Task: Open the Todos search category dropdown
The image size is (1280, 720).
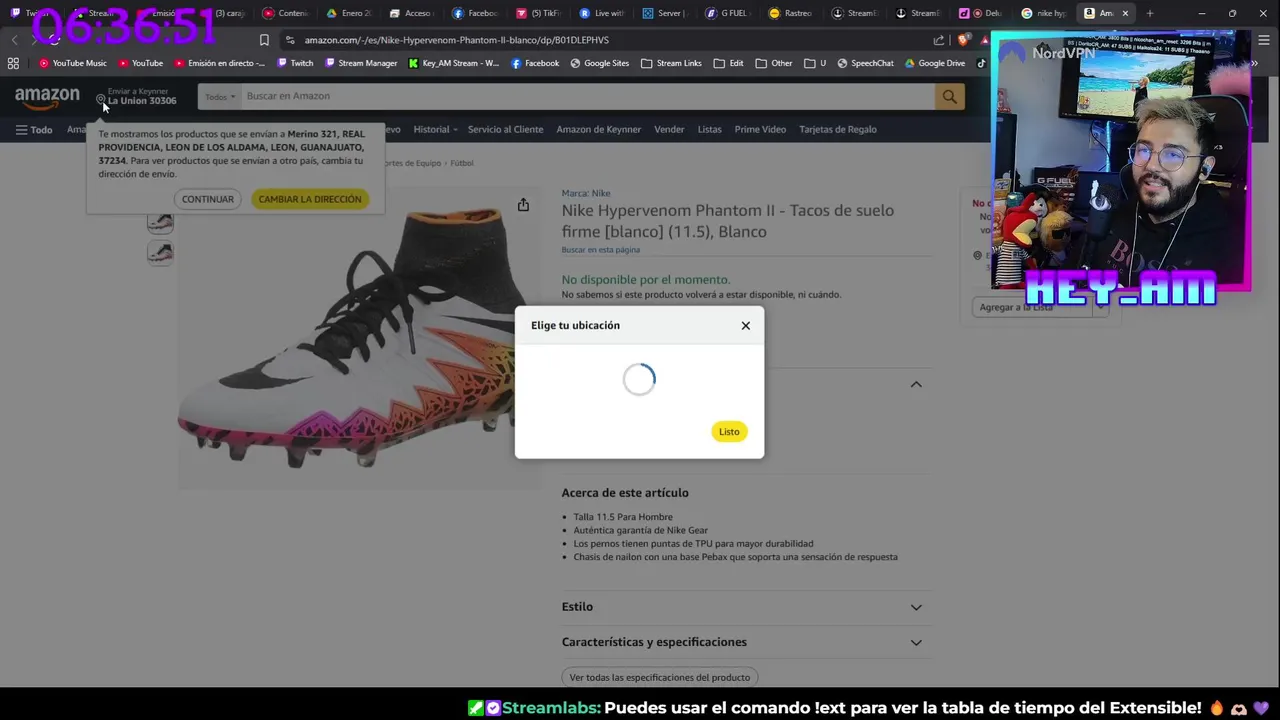Action: pyautogui.click(x=220, y=97)
